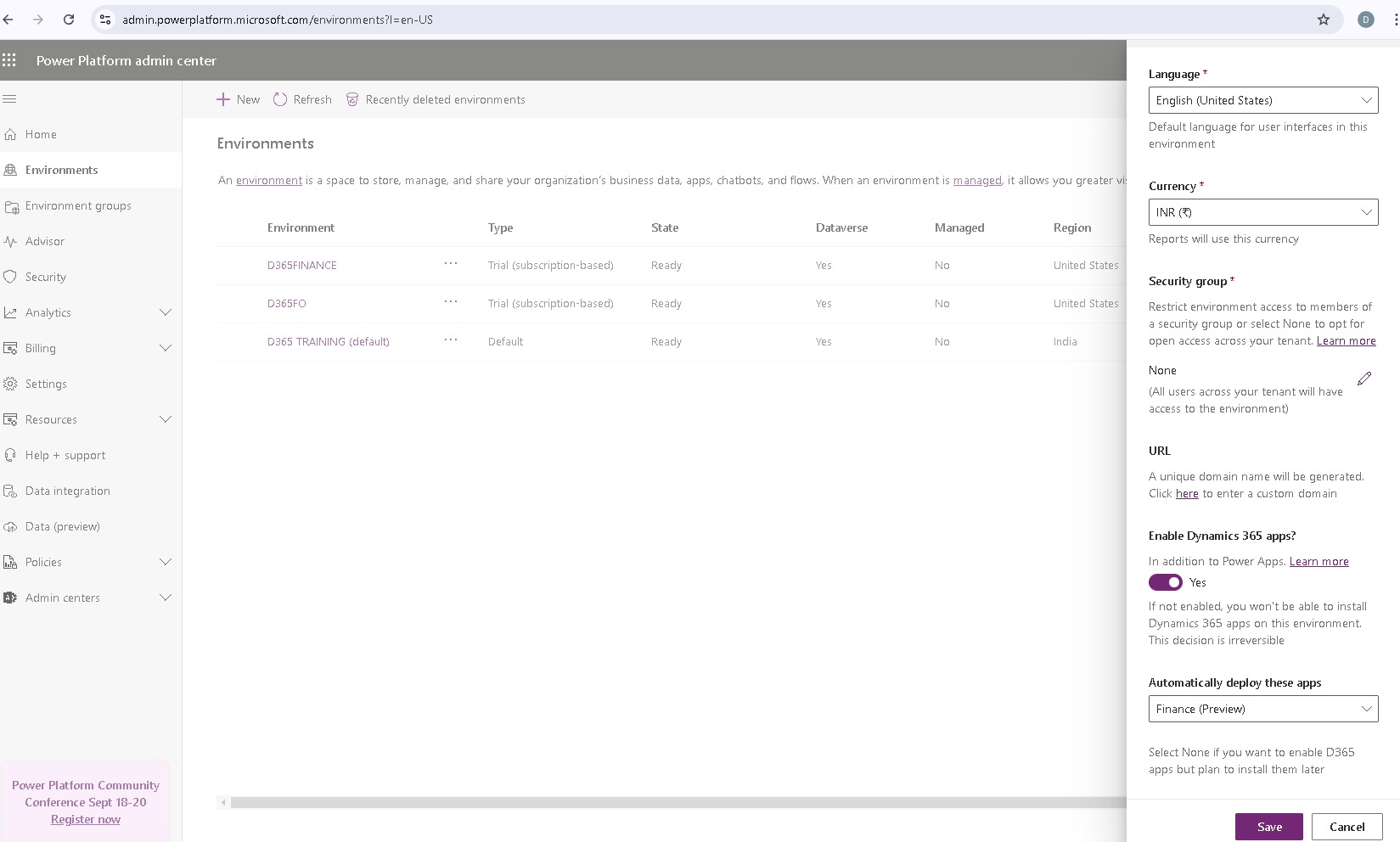The image size is (1400, 842).
Task: Open the Security navigation item
Action: 46,277
